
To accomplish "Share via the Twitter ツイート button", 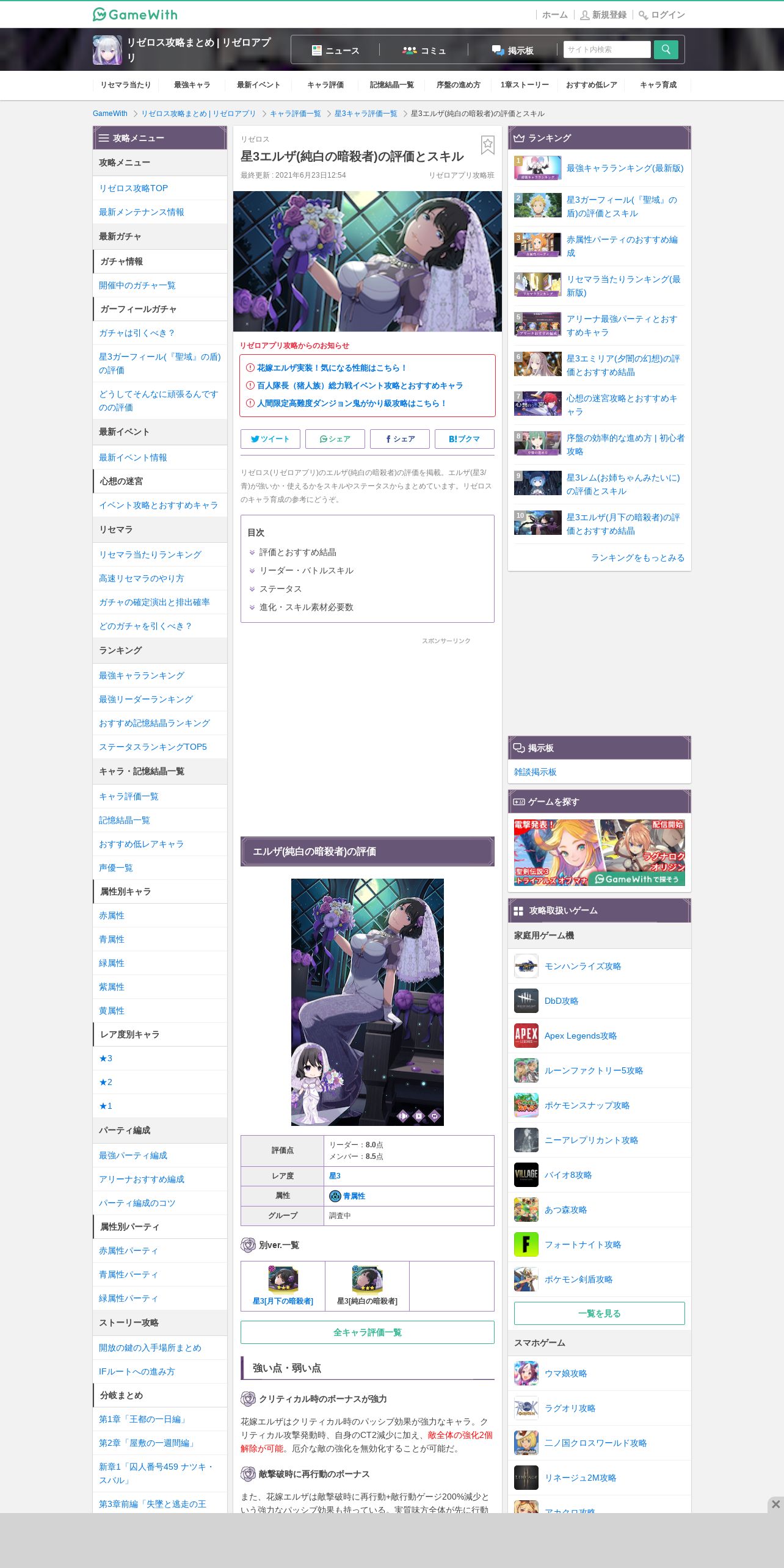I will pos(270,438).
